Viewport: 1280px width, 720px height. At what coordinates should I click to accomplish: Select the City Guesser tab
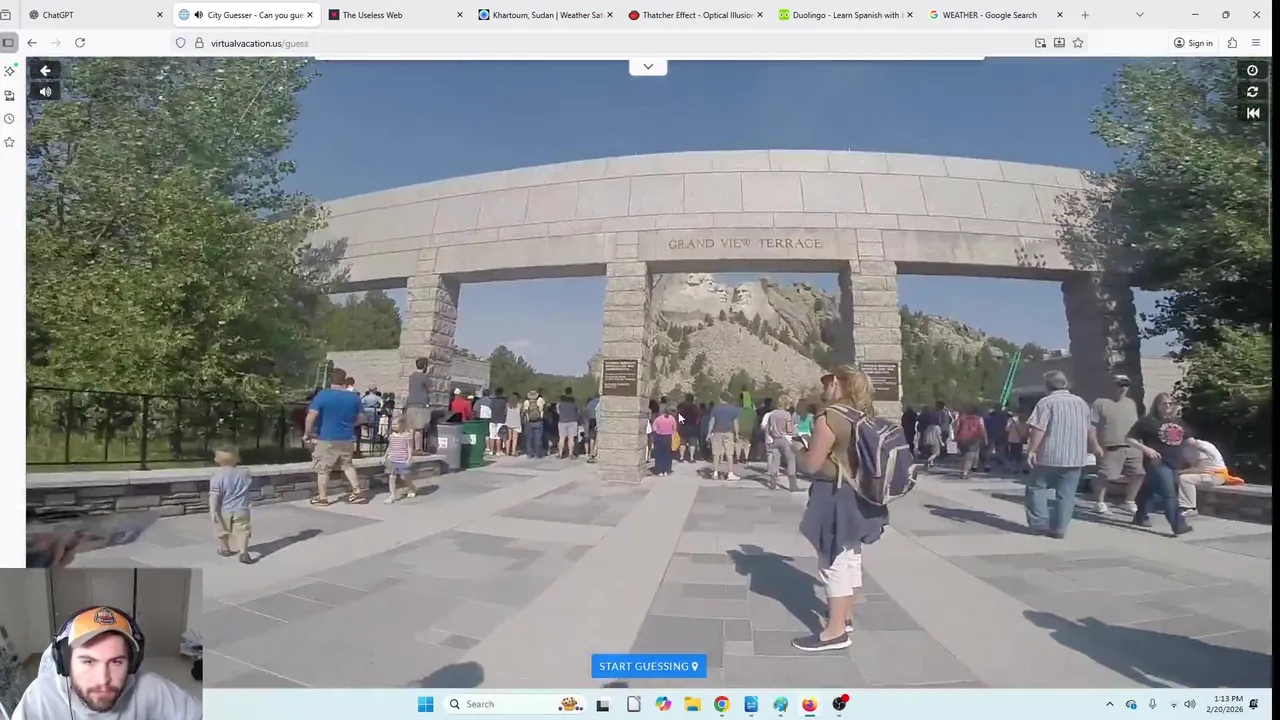tap(245, 15)
